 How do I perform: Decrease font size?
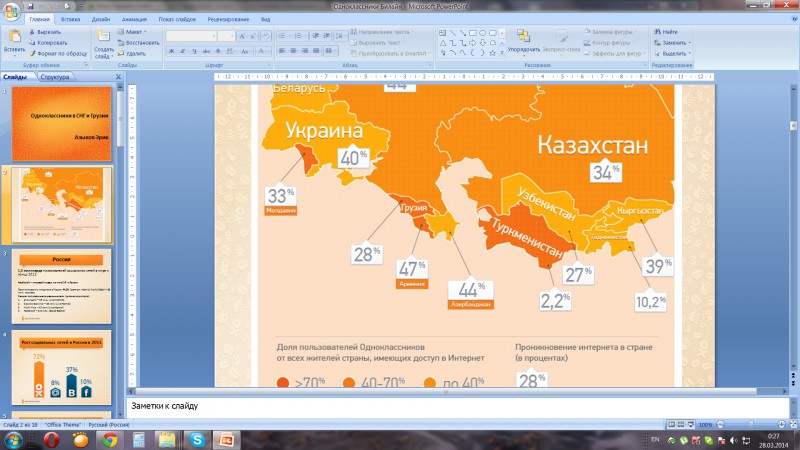pyautogui.click(x=253, y=36)
